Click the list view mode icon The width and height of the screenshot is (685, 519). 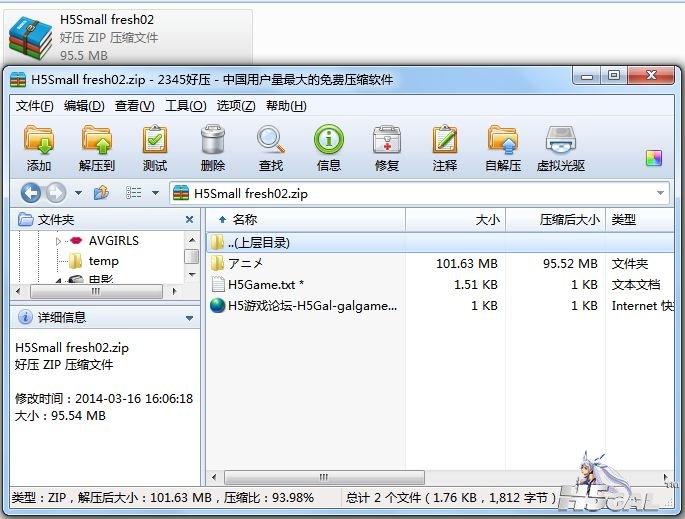[134, 193]
